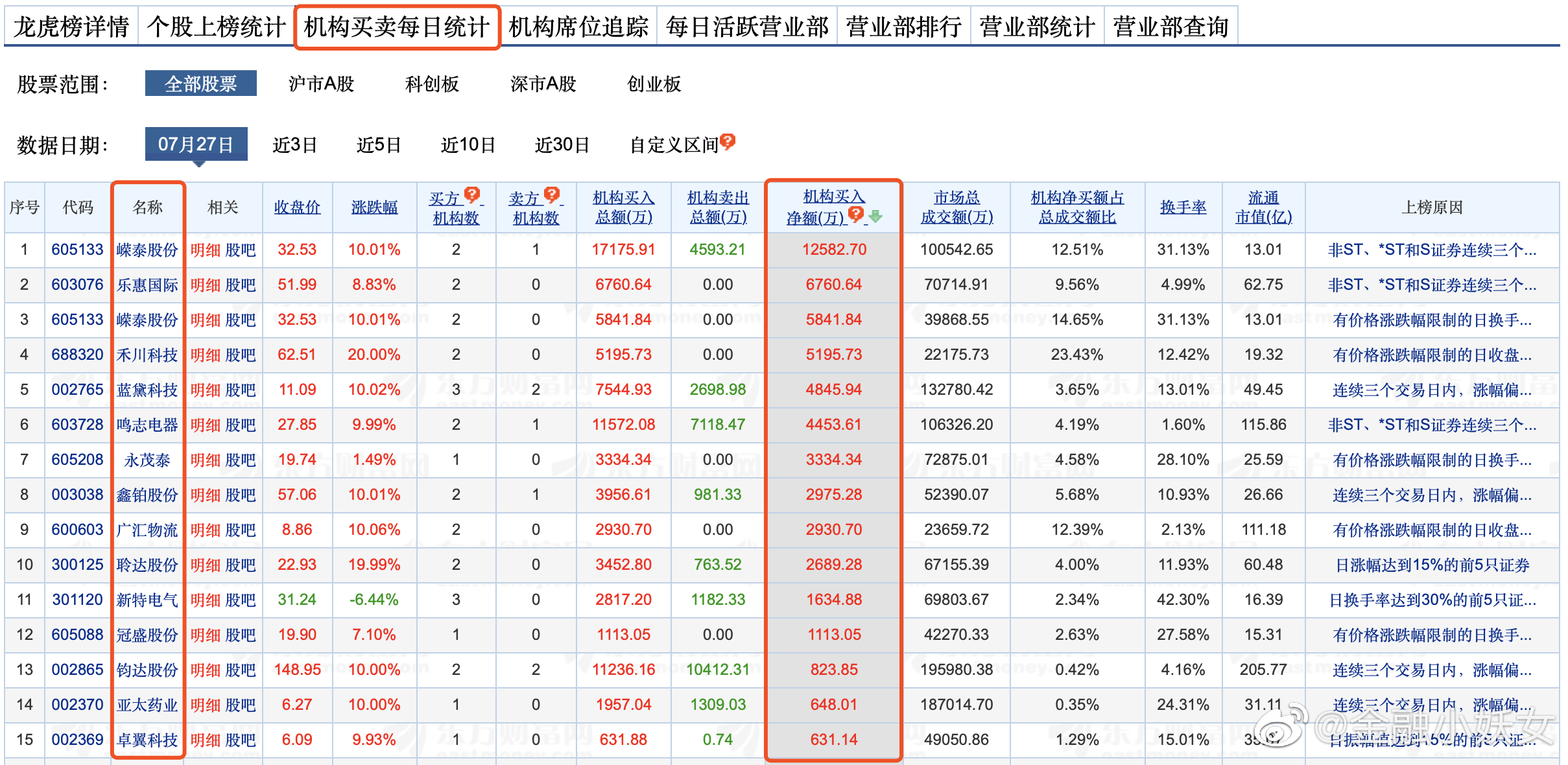Open stock code 605208 link
The width and height of the screenshot is (1568, 765).
[77, 460]
